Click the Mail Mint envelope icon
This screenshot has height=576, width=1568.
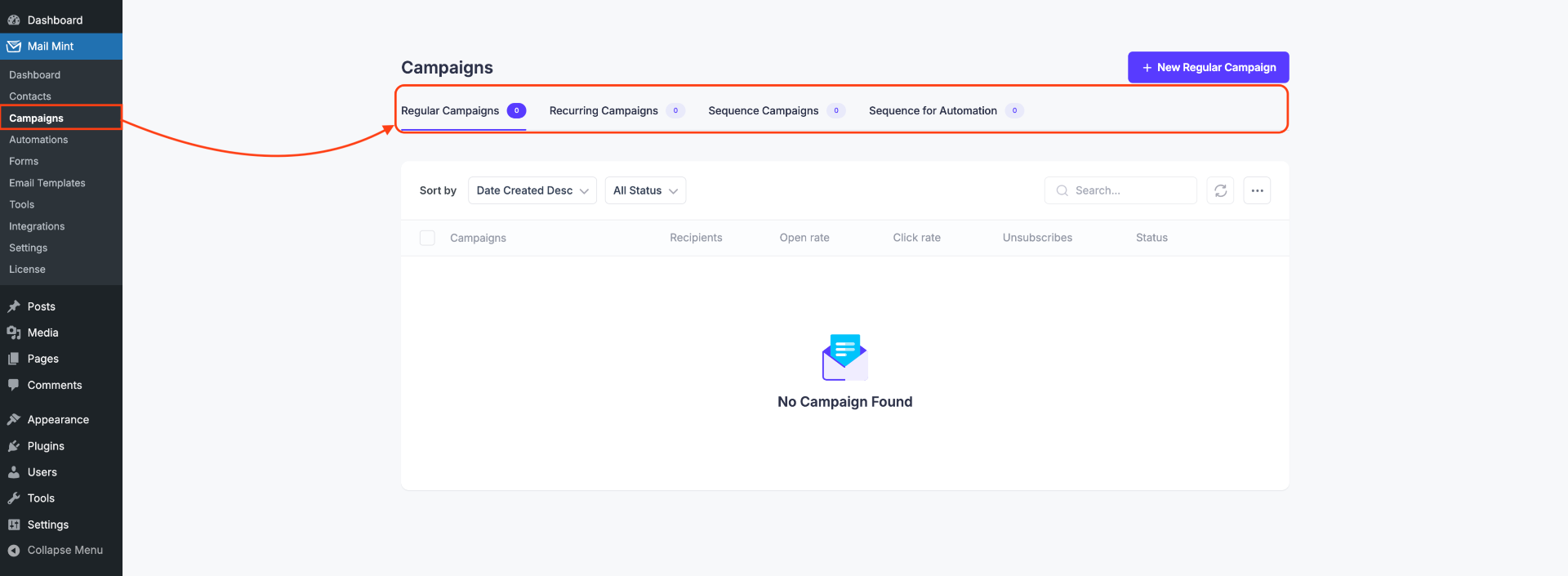pos(14,47)
